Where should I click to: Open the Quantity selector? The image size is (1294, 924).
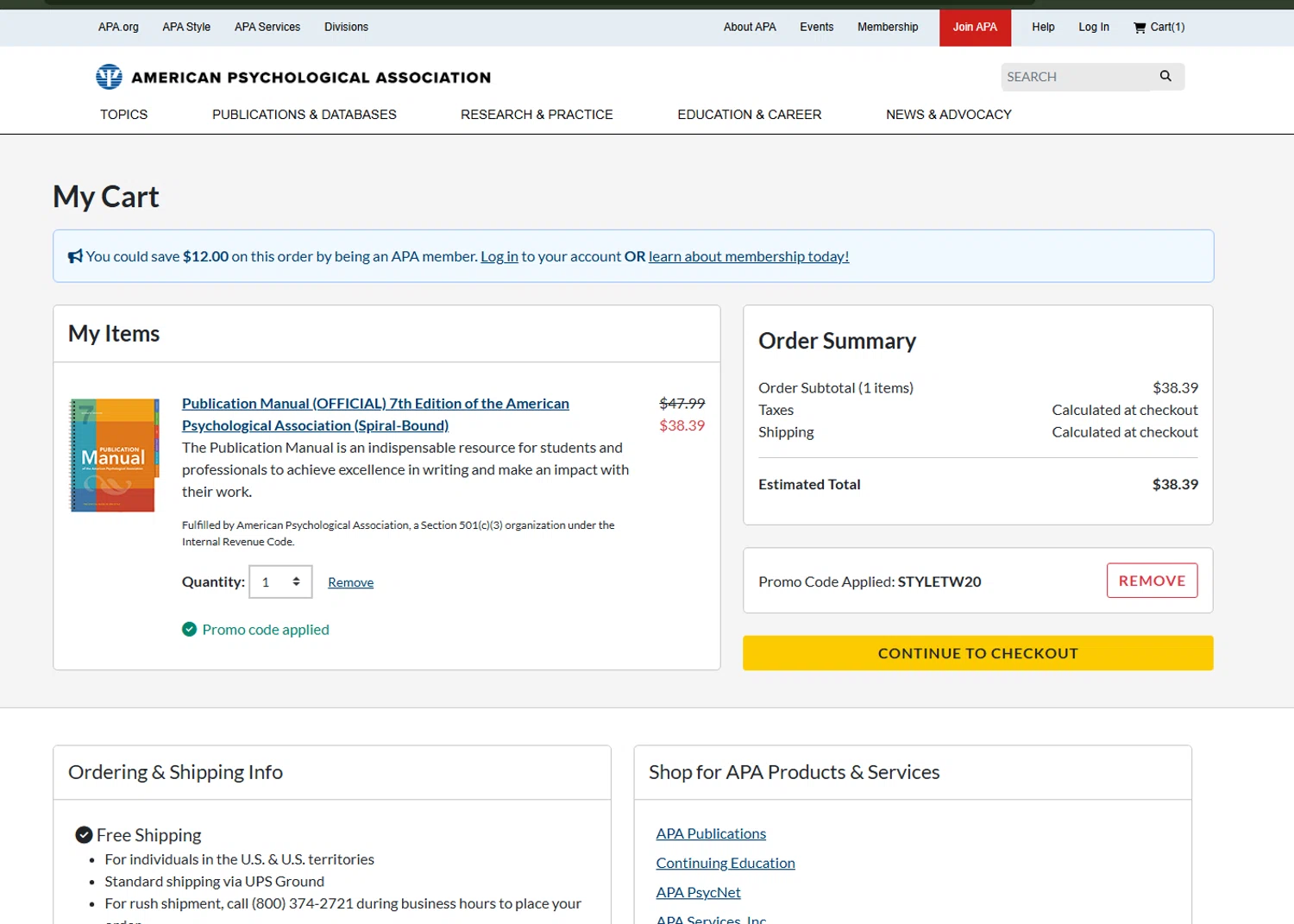280,581
